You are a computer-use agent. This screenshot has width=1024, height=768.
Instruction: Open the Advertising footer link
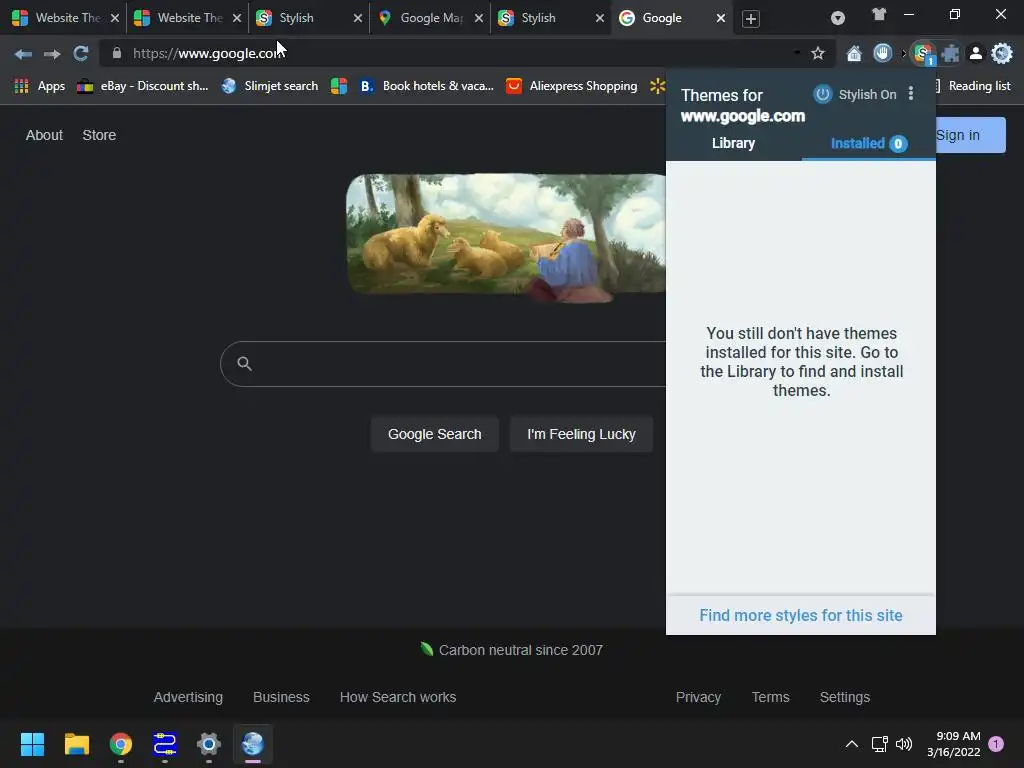pyautogui.click(x=188, y=697)
